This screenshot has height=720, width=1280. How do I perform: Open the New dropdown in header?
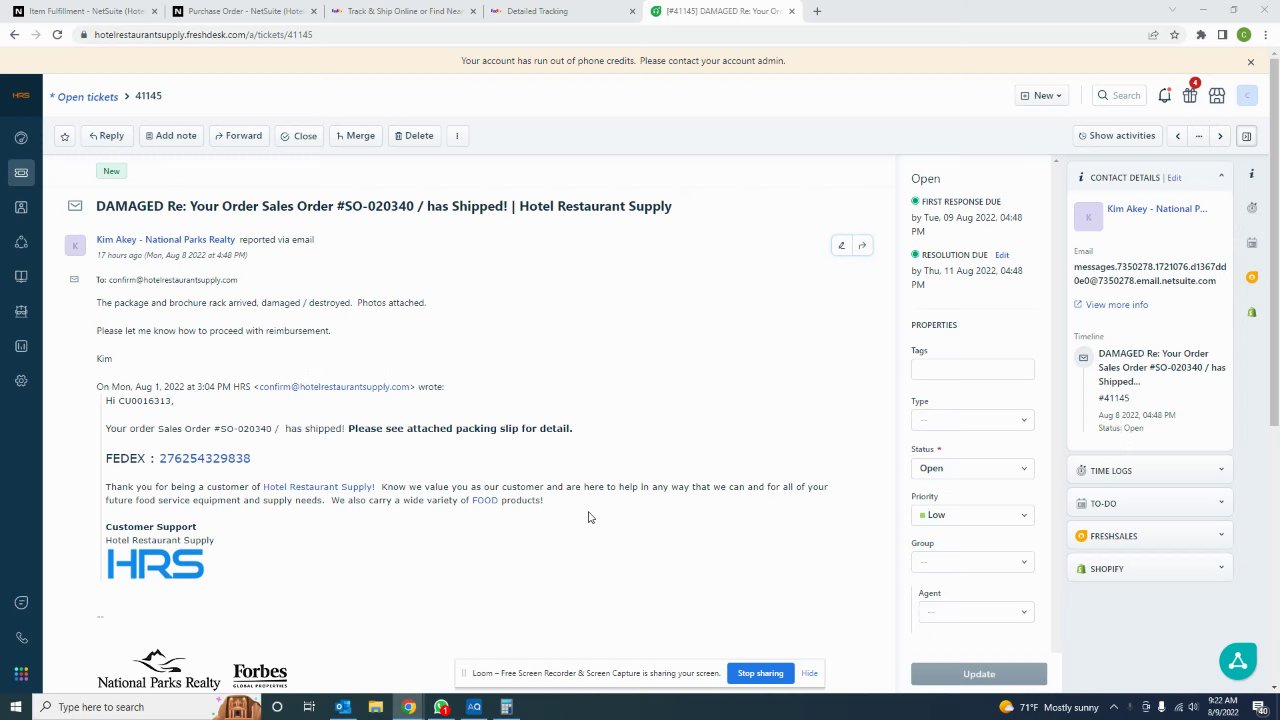1041,96
